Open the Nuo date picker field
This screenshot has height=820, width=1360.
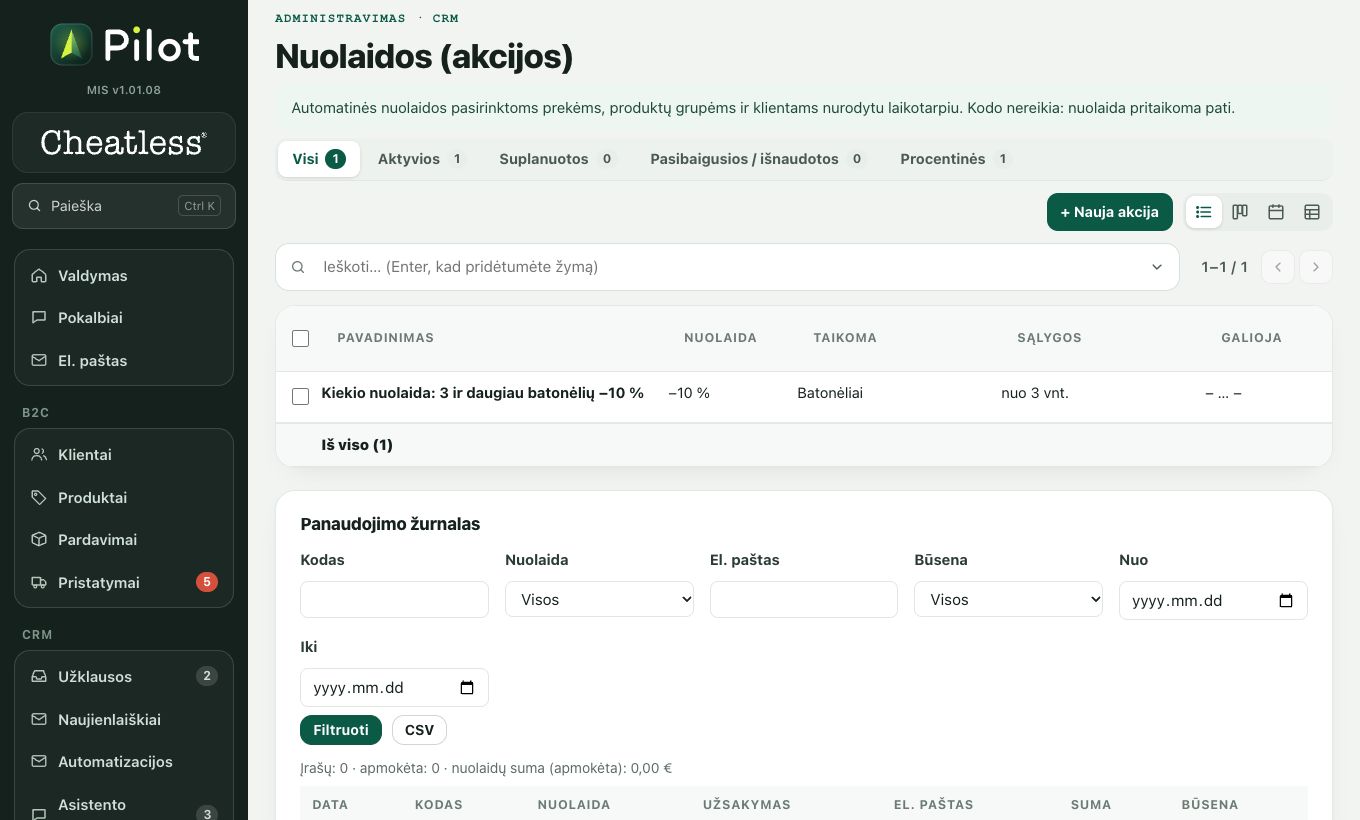[x=1213, y=600]
